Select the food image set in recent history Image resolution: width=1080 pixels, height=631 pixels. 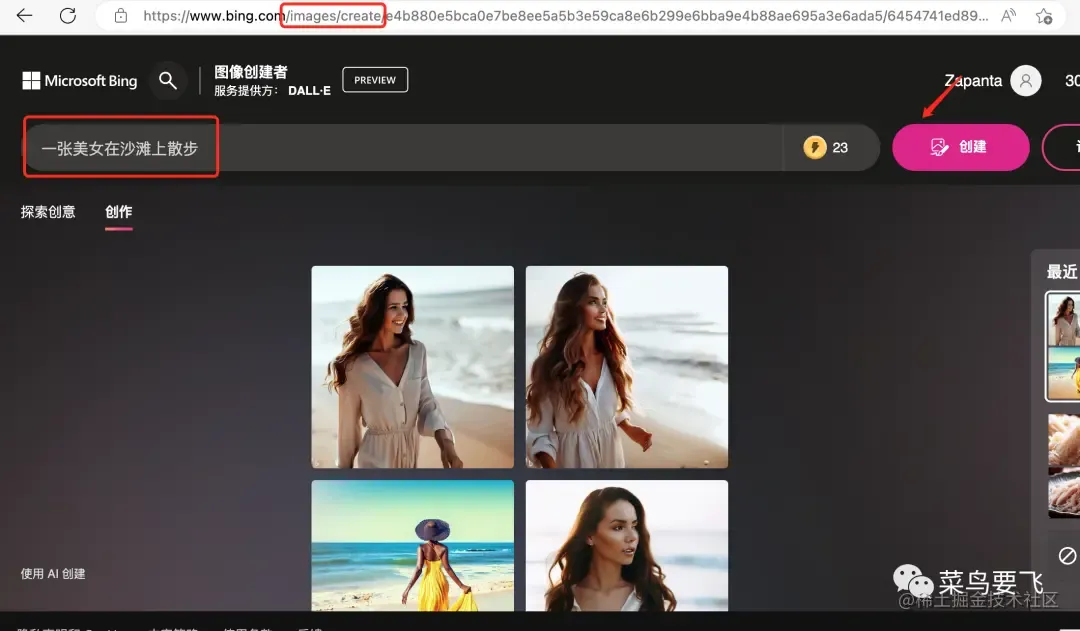(1064, 466)
